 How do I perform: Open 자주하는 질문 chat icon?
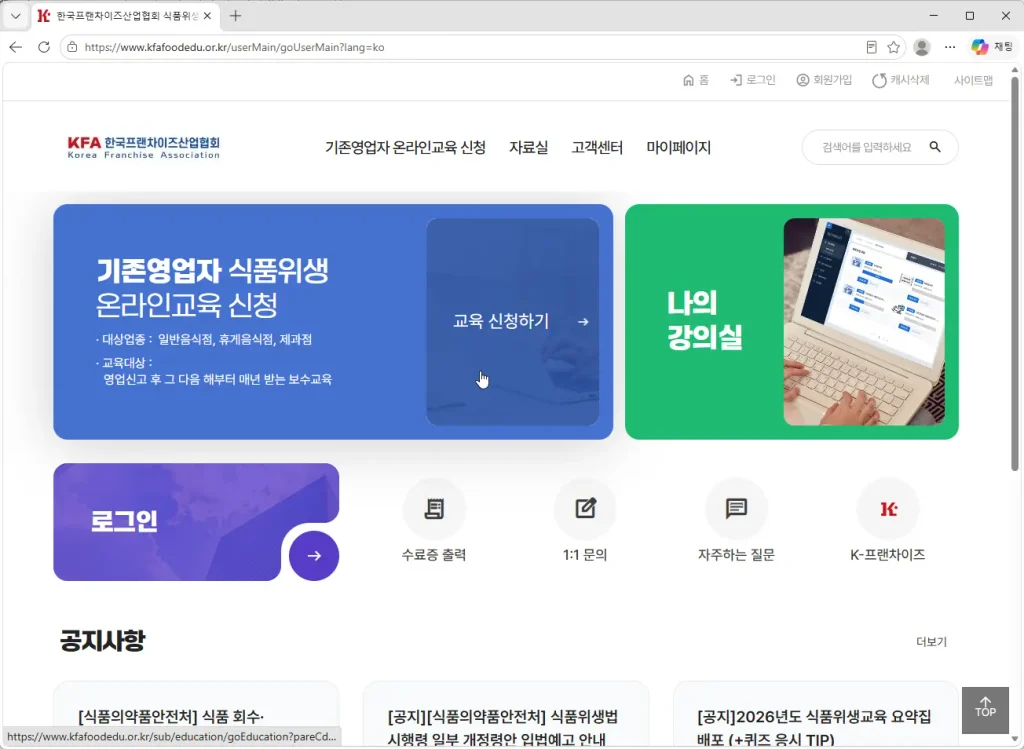click(x=736, y=508)
